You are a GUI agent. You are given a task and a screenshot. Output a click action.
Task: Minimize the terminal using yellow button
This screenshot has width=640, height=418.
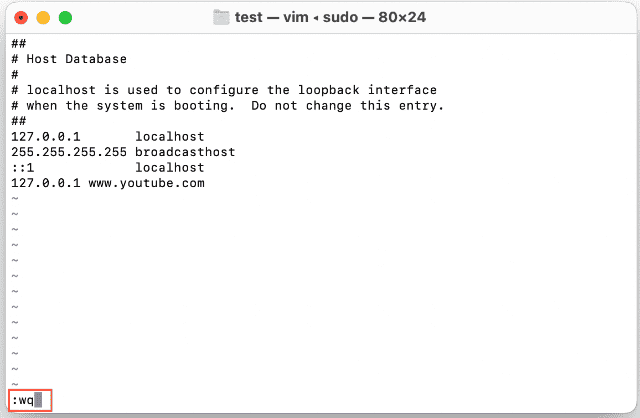point(43,18)
